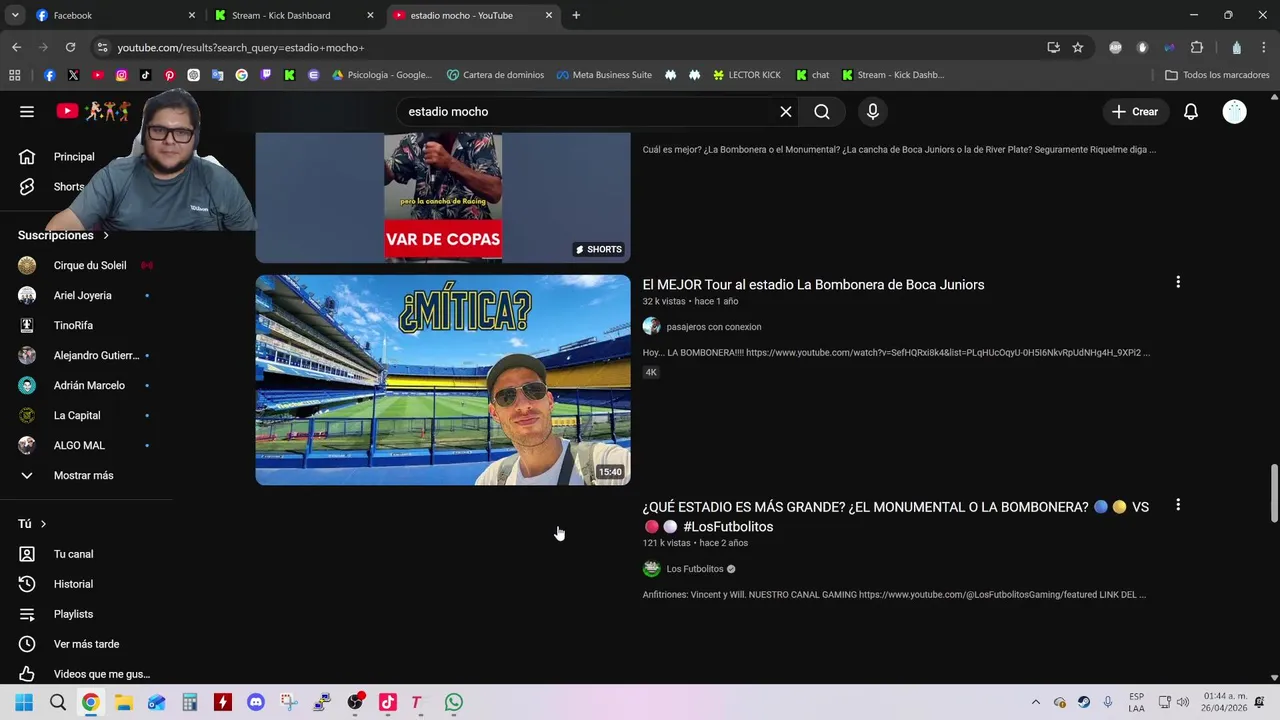Open the Chrome extensions puzzle icon
This screenshot has height=720, width=1280.
pos(1197,47)
